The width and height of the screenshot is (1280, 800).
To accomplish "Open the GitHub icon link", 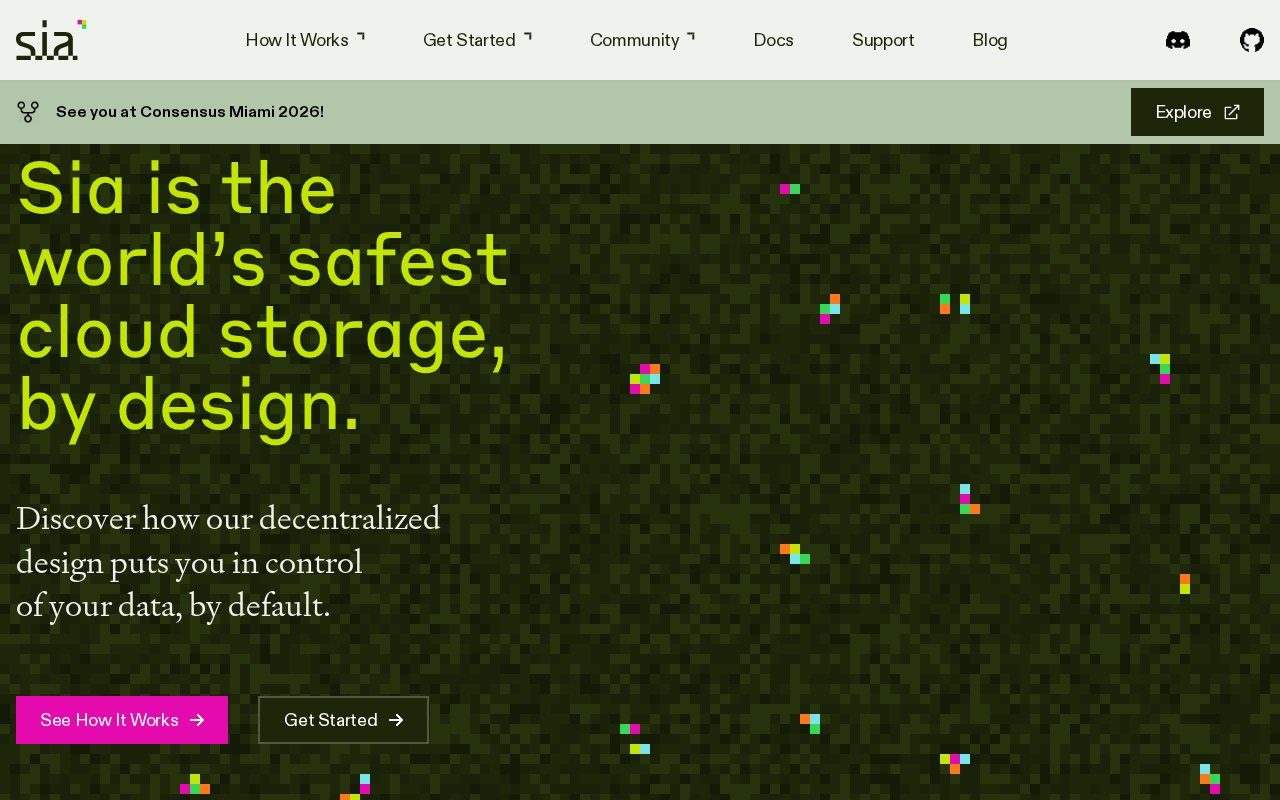I will click(1252, 40).
